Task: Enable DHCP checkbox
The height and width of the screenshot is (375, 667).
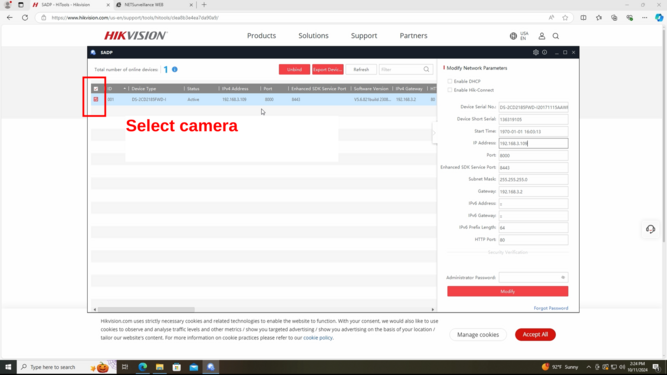Action: [450, 81]
